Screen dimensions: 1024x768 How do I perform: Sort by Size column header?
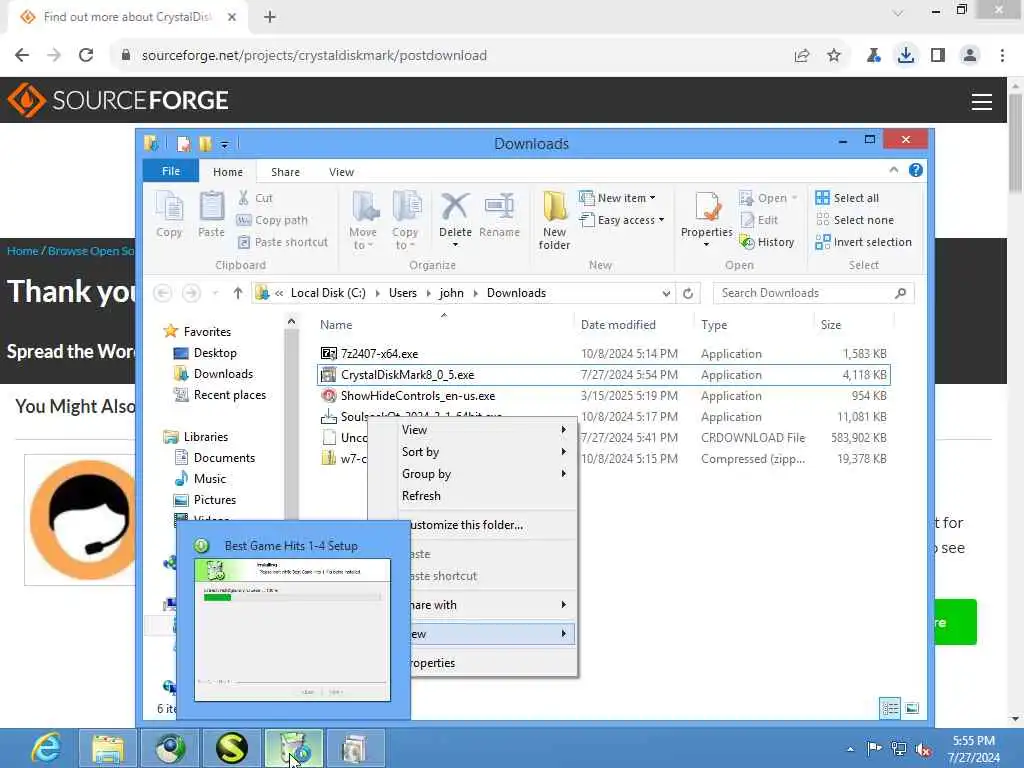coord(831,325)
